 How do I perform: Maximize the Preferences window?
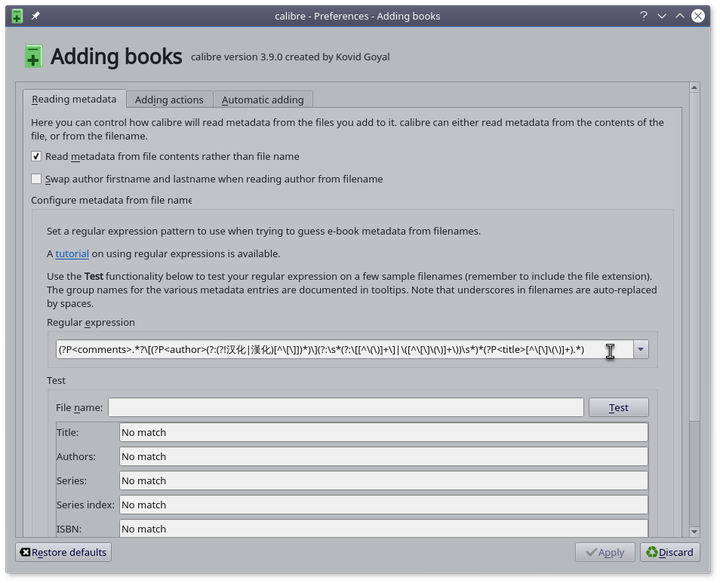pyautogui.click(x=680, y=16)
